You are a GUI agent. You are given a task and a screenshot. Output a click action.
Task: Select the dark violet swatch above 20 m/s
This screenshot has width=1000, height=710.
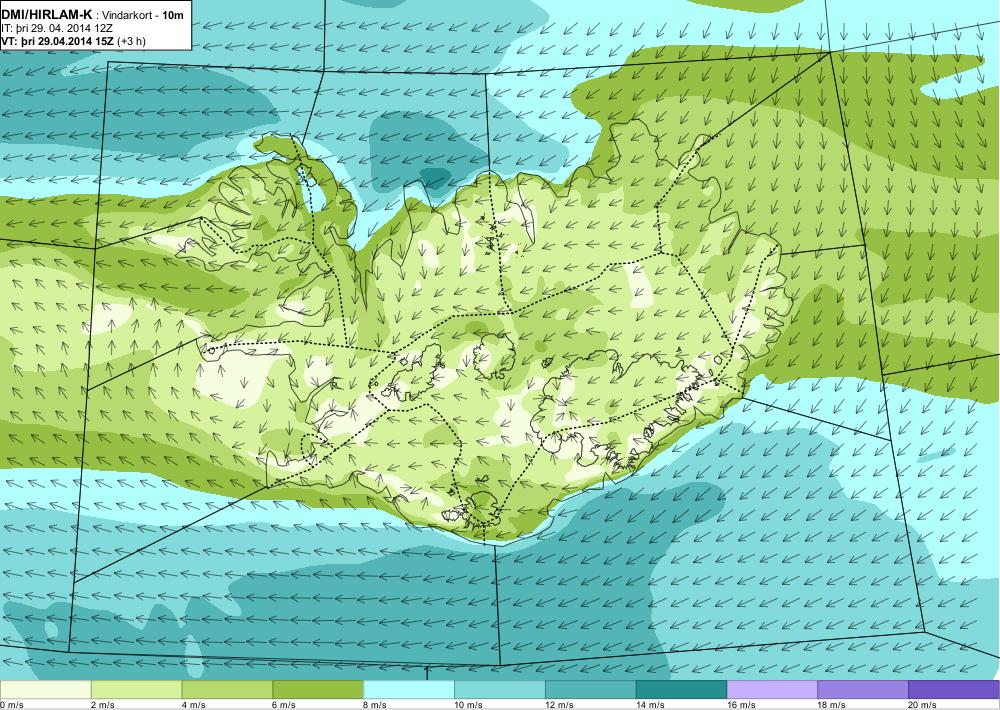point(954,690)
